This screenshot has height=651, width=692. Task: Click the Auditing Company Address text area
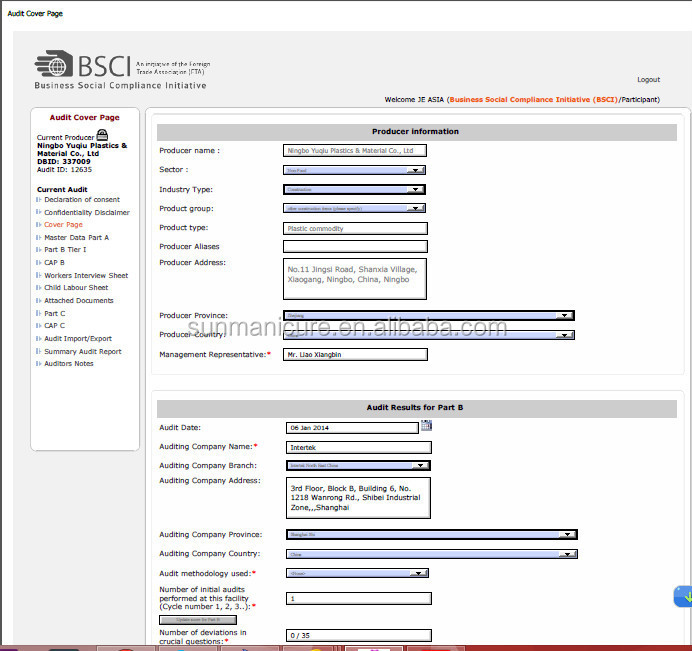coord(358,498)
